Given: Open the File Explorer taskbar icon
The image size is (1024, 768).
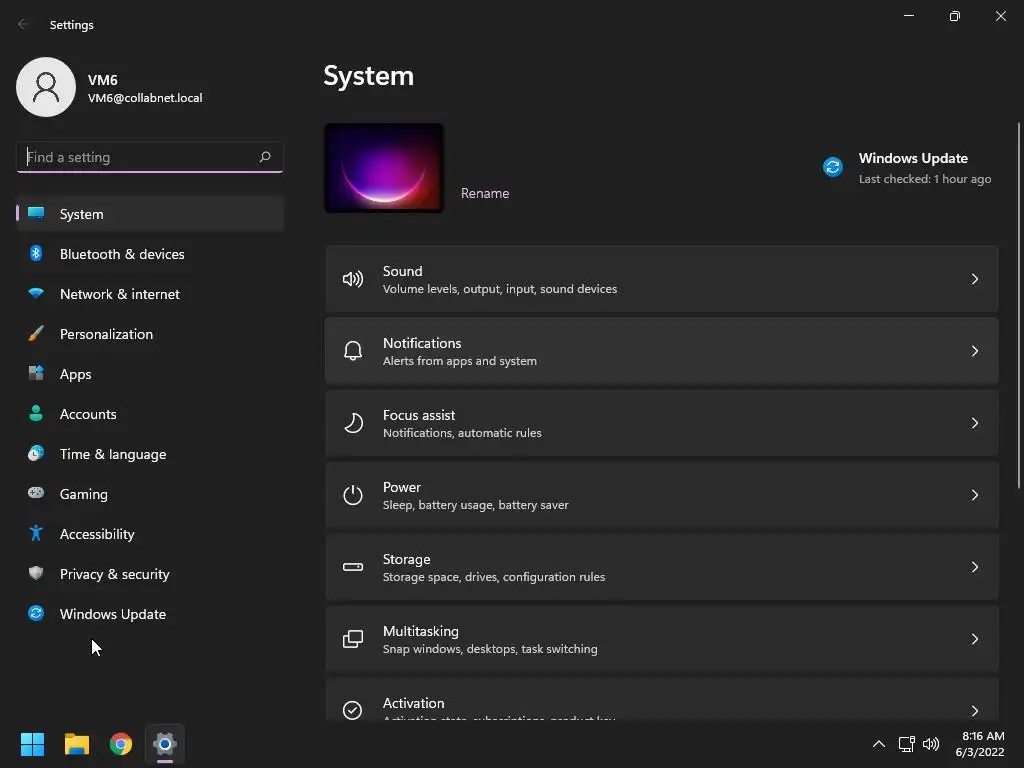Looking at the screenshot, I should [x=76, y=744].
